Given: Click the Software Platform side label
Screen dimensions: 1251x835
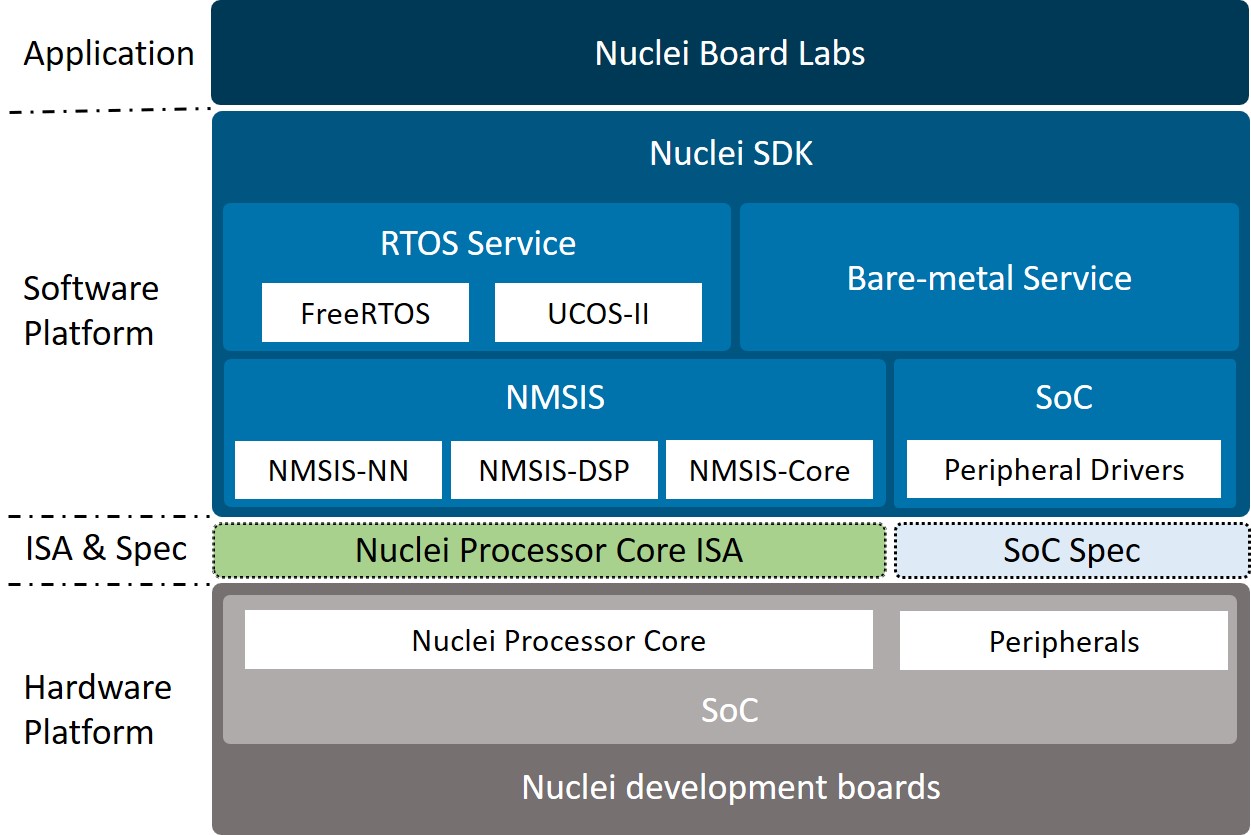Looking at the screenshot, I should pos(91,310).
